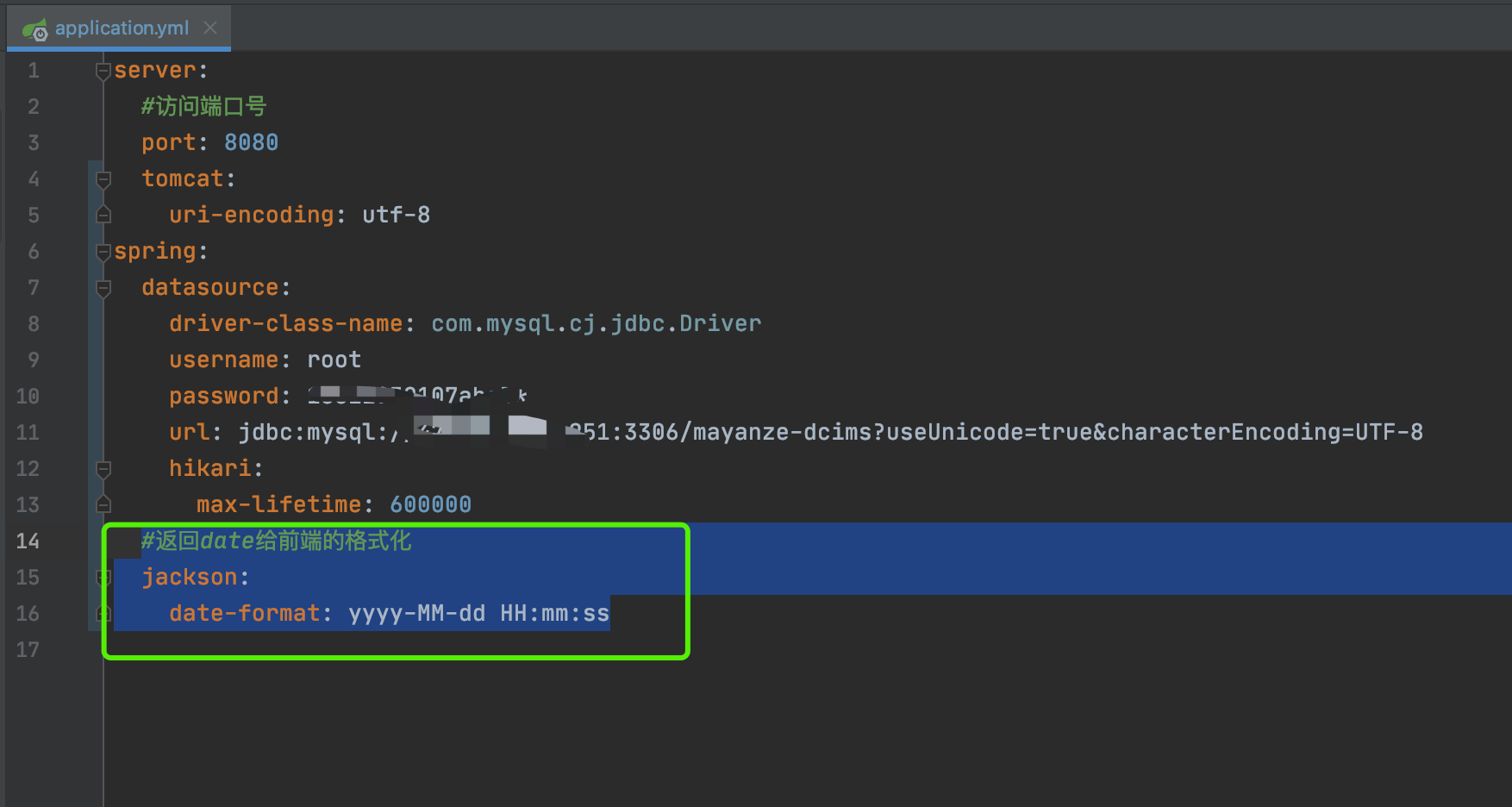The image size is (1512, 807).
Task: Click the '#访问端口号' comment
Action: [204, 106]
